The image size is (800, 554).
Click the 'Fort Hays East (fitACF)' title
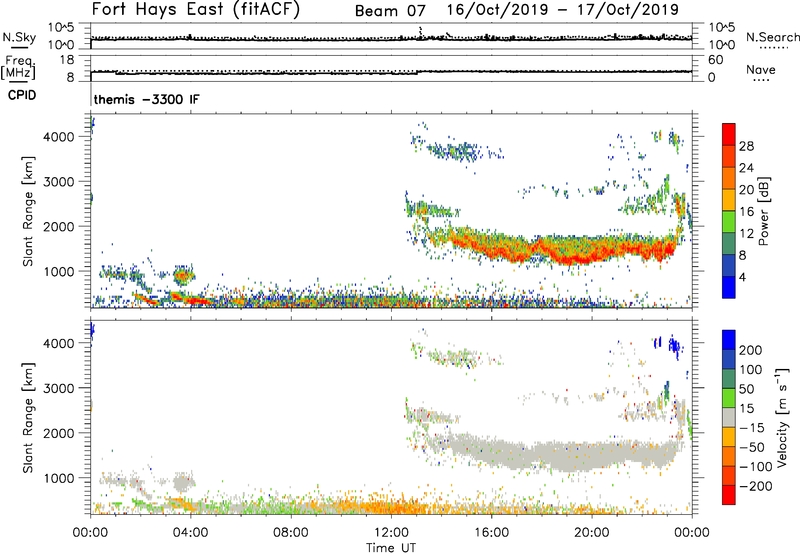tap(196, 9)
